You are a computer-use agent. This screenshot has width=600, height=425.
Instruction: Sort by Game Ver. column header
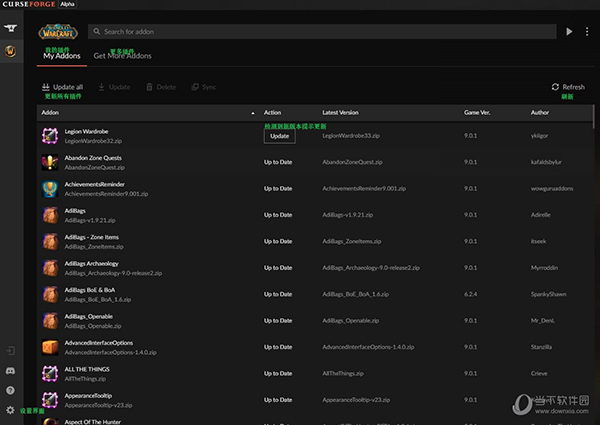(477, 112)
